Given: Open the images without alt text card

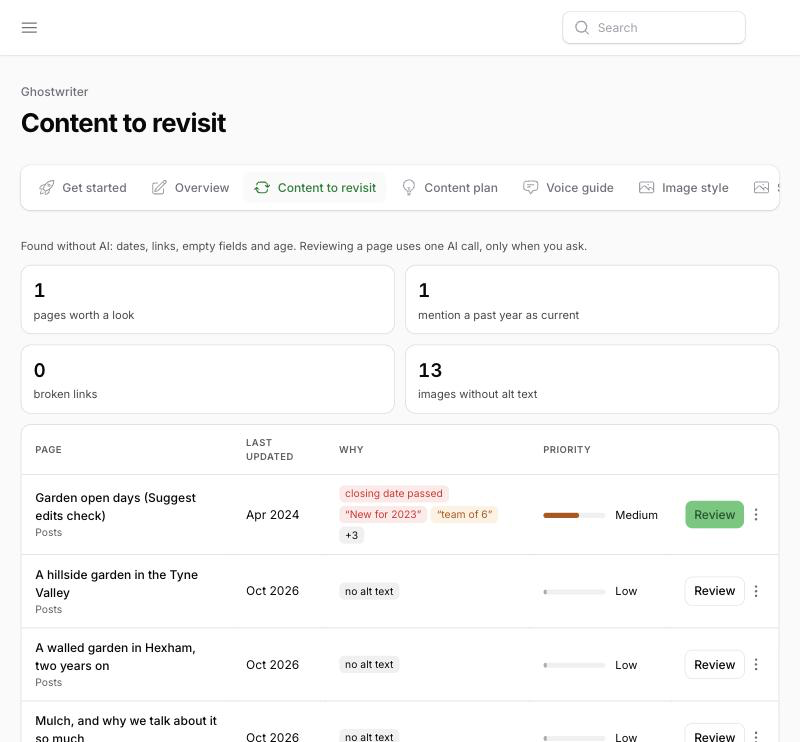Looking at the screenshot, I should [x=592, y=379].
